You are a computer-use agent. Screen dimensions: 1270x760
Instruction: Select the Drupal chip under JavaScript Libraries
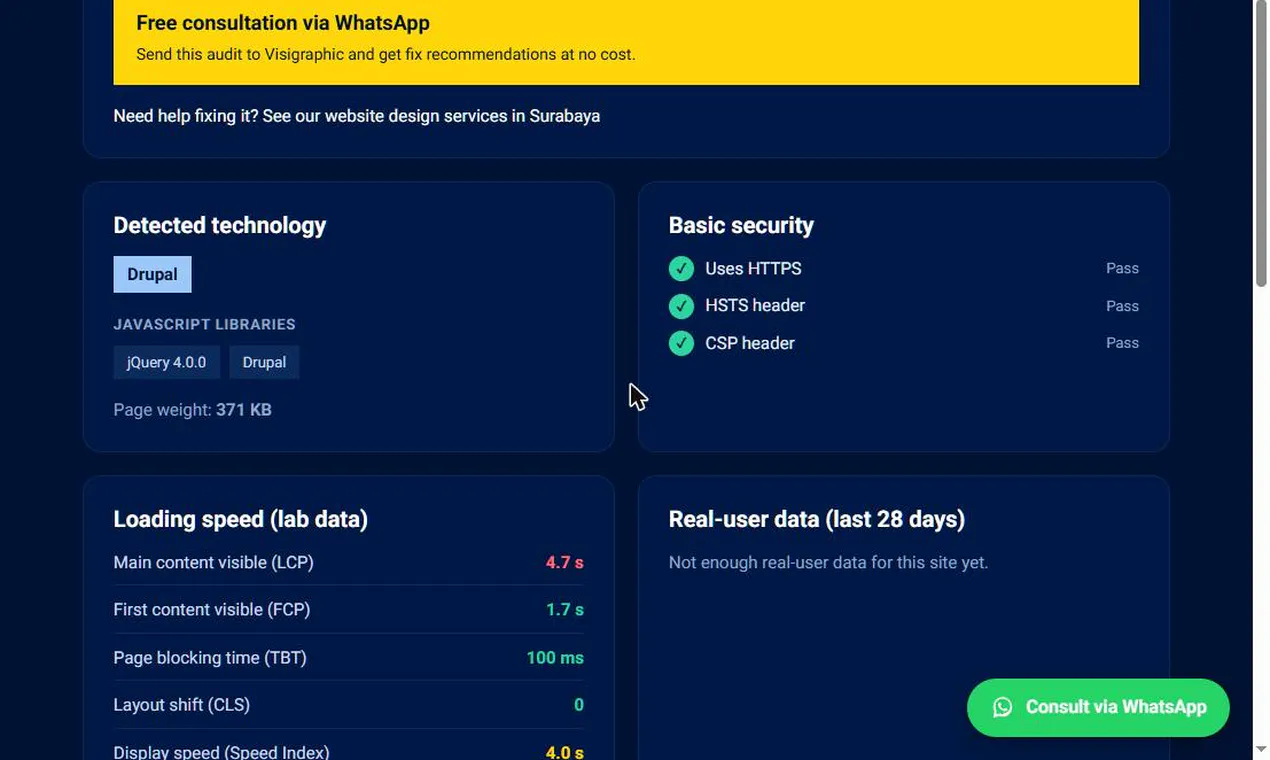[264, 362]
